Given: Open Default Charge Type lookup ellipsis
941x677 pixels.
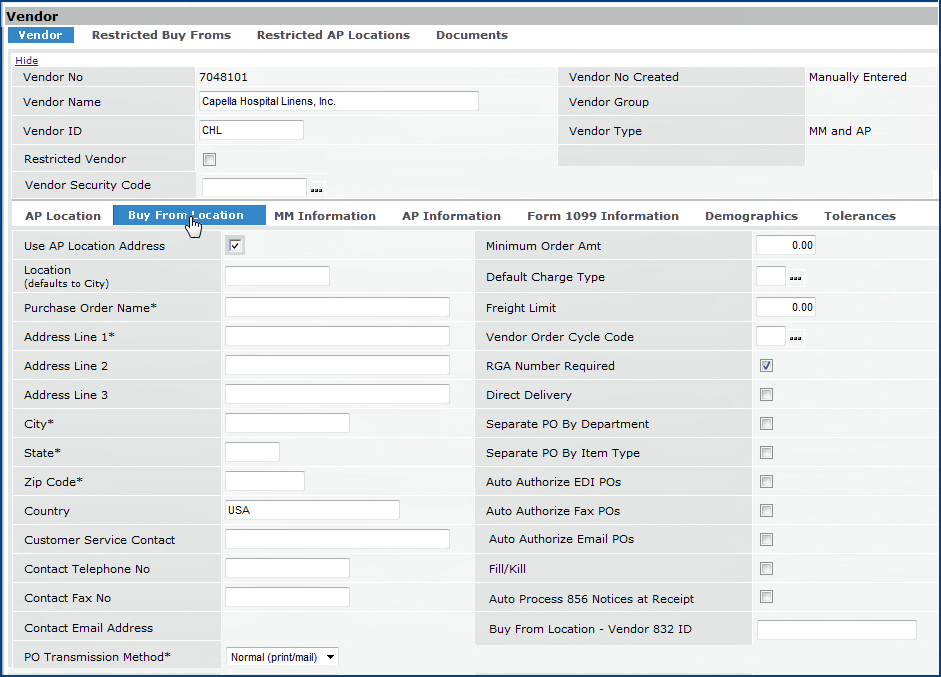Looking at the screenshot, I should coord(796,278).
